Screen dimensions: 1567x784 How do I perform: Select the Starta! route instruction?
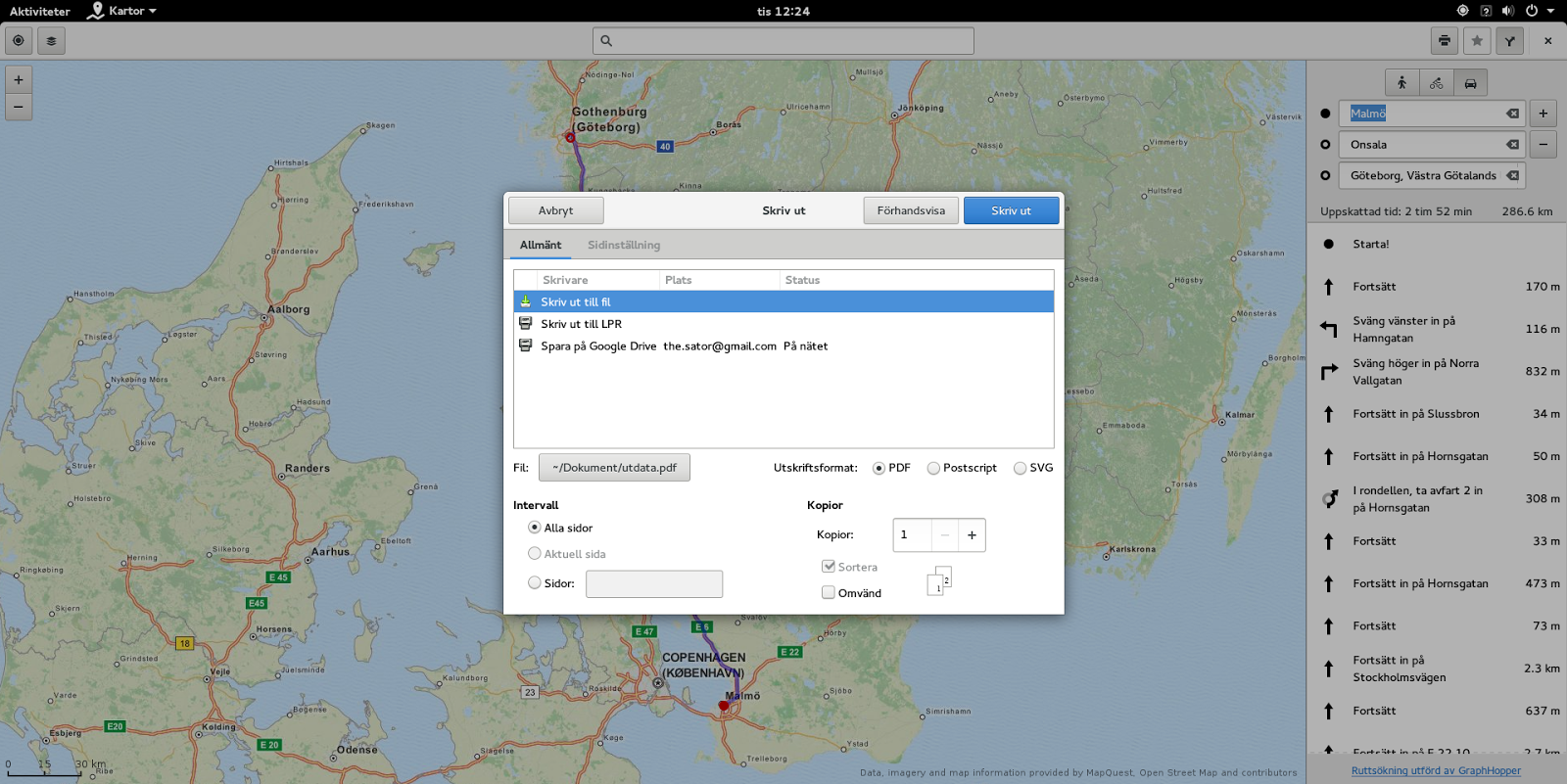coord(1437,245)
